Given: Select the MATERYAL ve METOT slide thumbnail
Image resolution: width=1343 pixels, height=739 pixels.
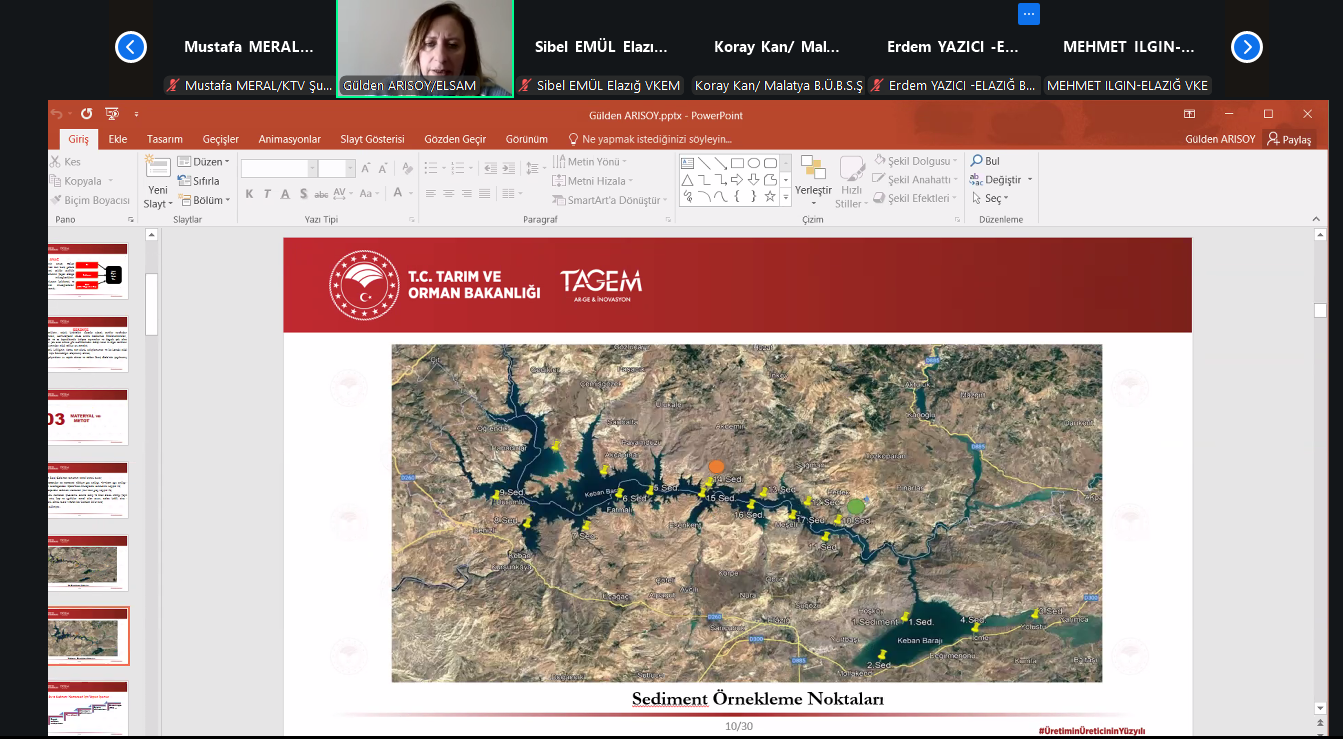Looking at the screenshot, I should coord(89,417).
